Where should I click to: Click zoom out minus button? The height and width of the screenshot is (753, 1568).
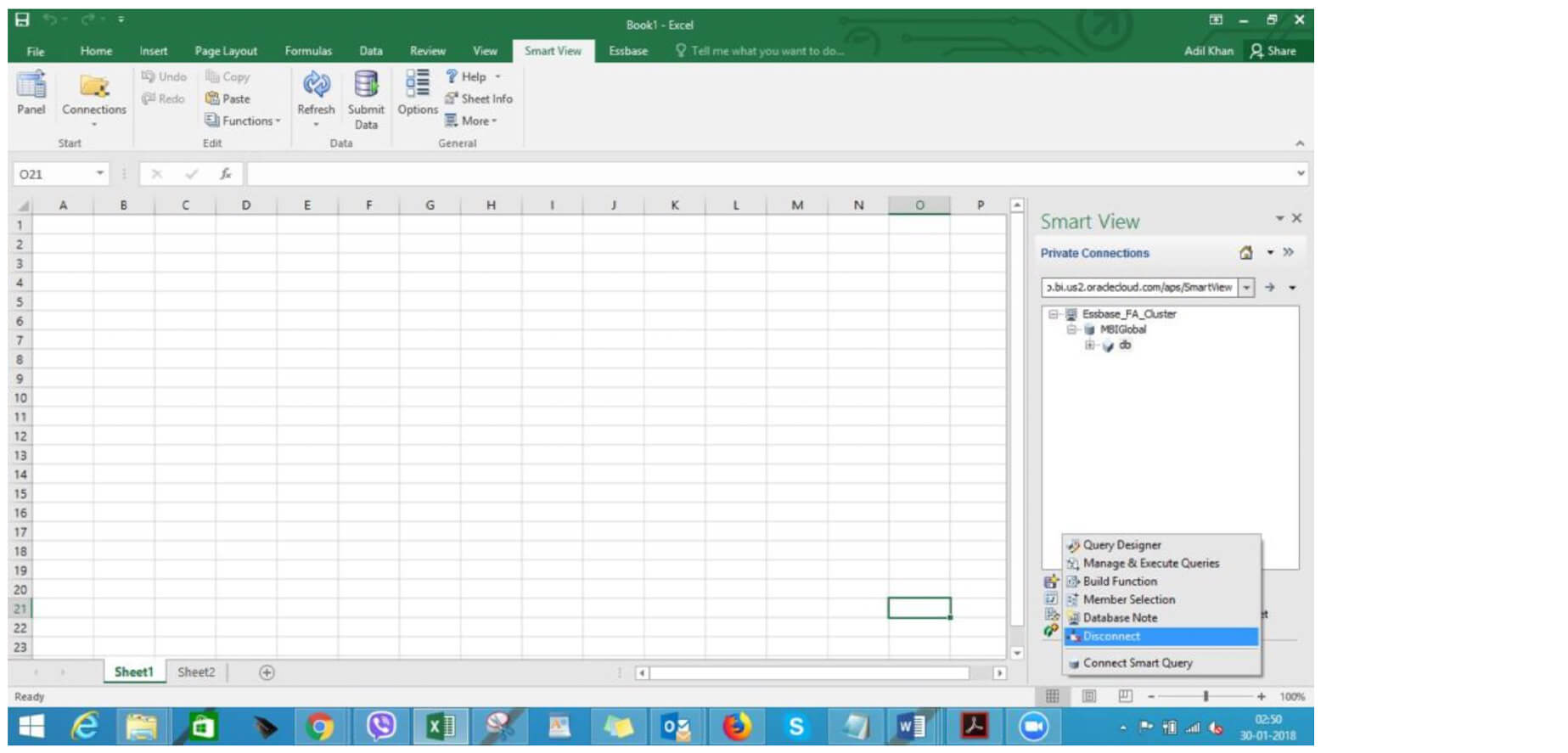click(1151, 696)
